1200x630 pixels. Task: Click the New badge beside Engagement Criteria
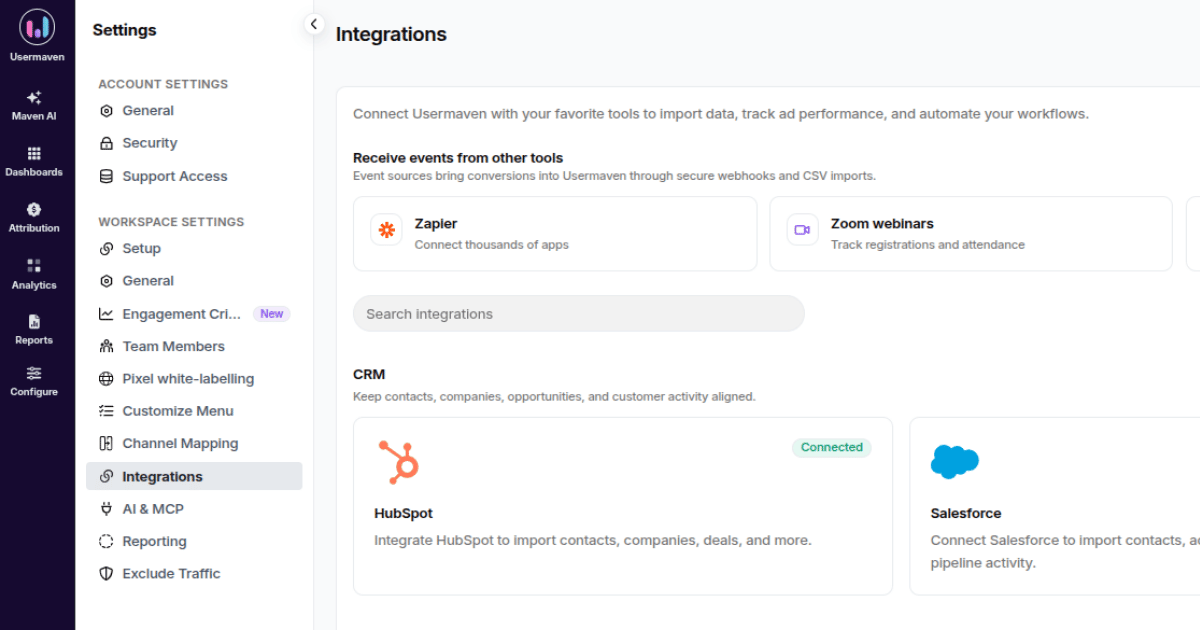click(272, 314)
